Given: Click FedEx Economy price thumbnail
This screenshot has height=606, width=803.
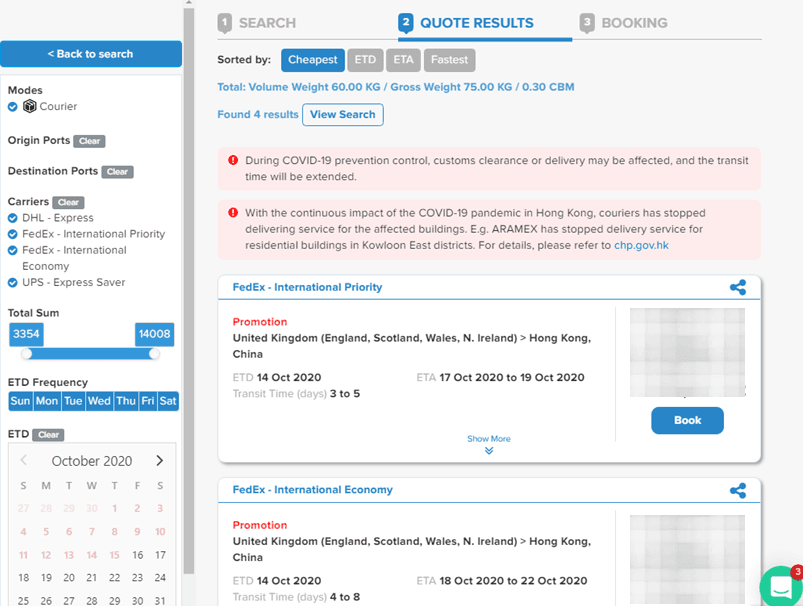Looking at the screenshot, I should click(687, 559).
